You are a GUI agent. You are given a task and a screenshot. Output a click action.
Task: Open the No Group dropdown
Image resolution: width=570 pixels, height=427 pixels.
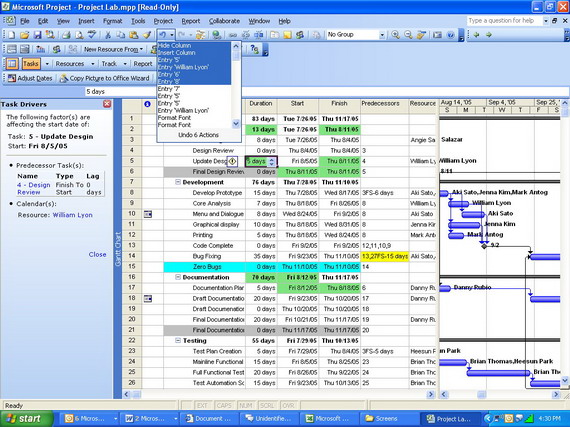coord(382,35)
